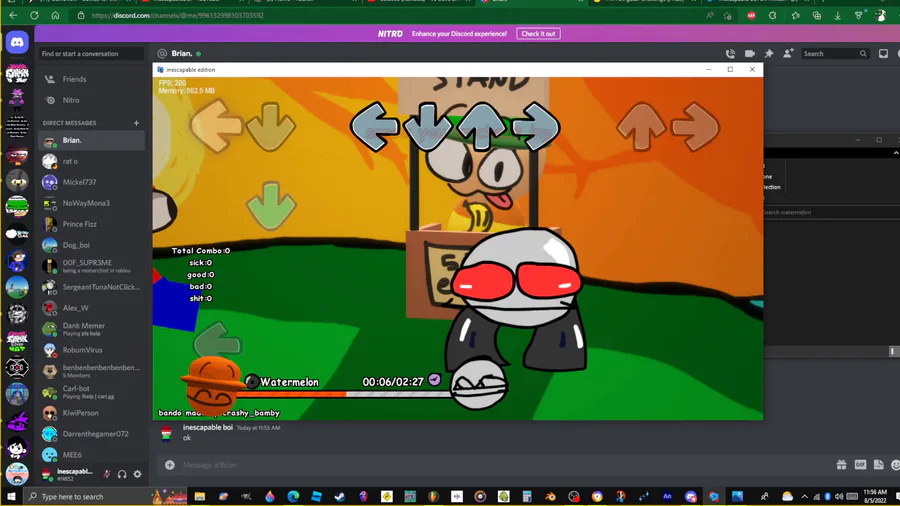
Task: Open pinned messages in Brian's chat
Action: tap(769, 53)
